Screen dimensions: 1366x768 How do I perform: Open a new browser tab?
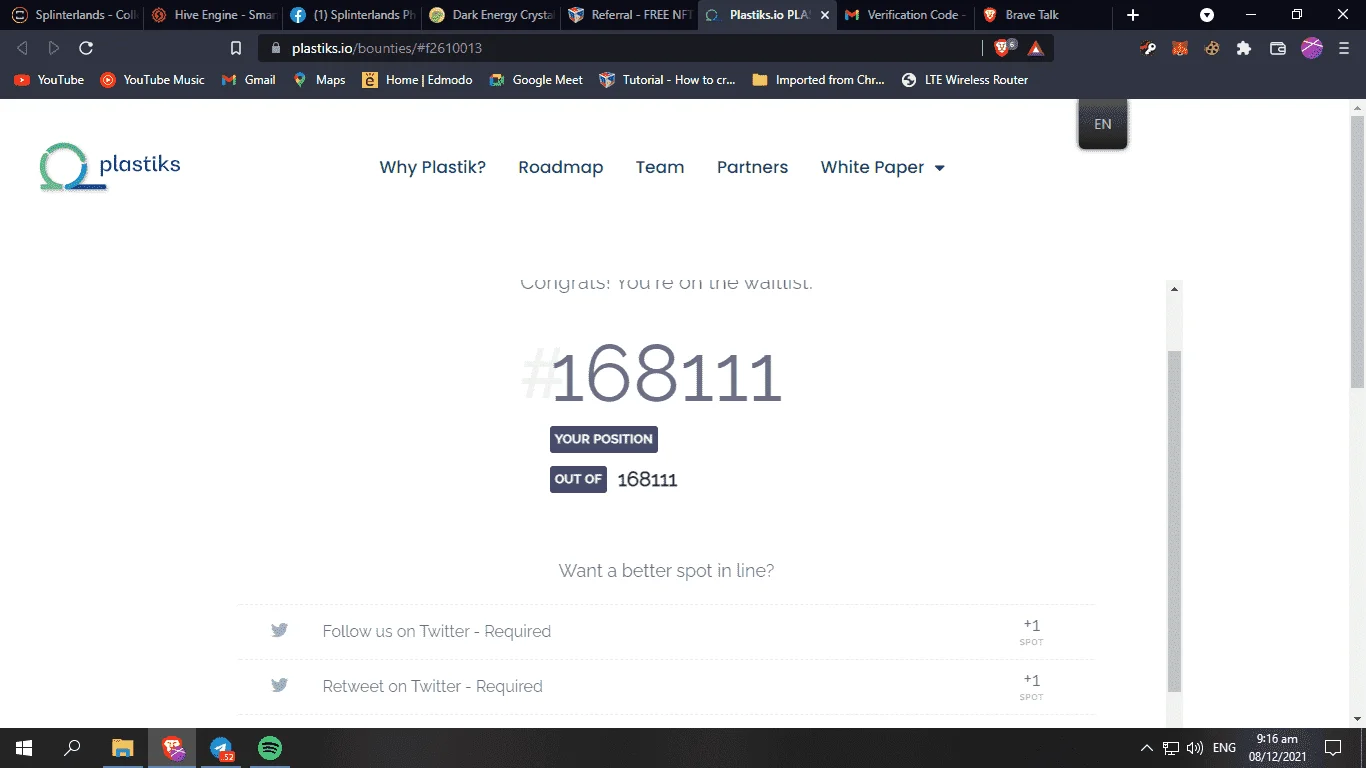click(x=1133, y=15)
